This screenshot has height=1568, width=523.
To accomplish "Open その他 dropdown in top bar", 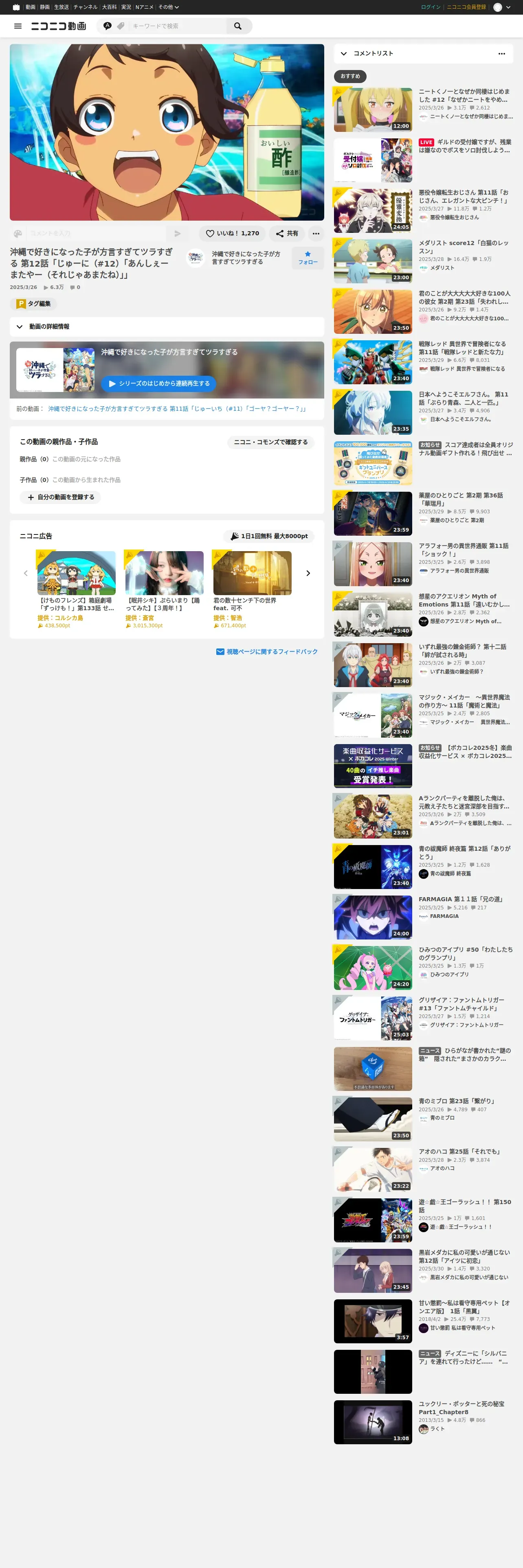I will click(169, 7).
